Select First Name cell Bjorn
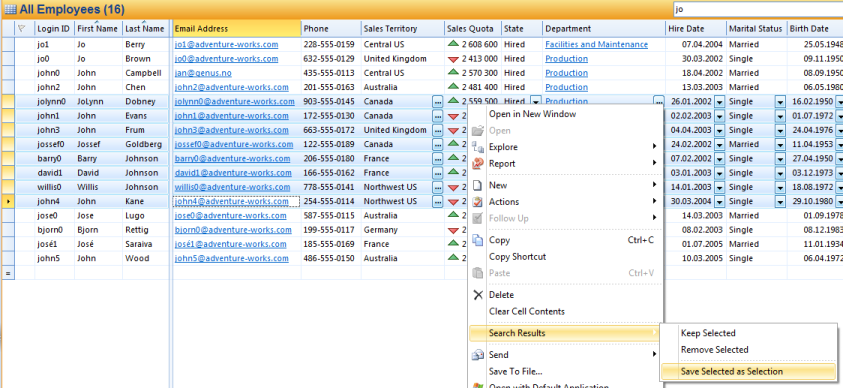The width and height of the screenshot is (843, 388). point(98,230)
